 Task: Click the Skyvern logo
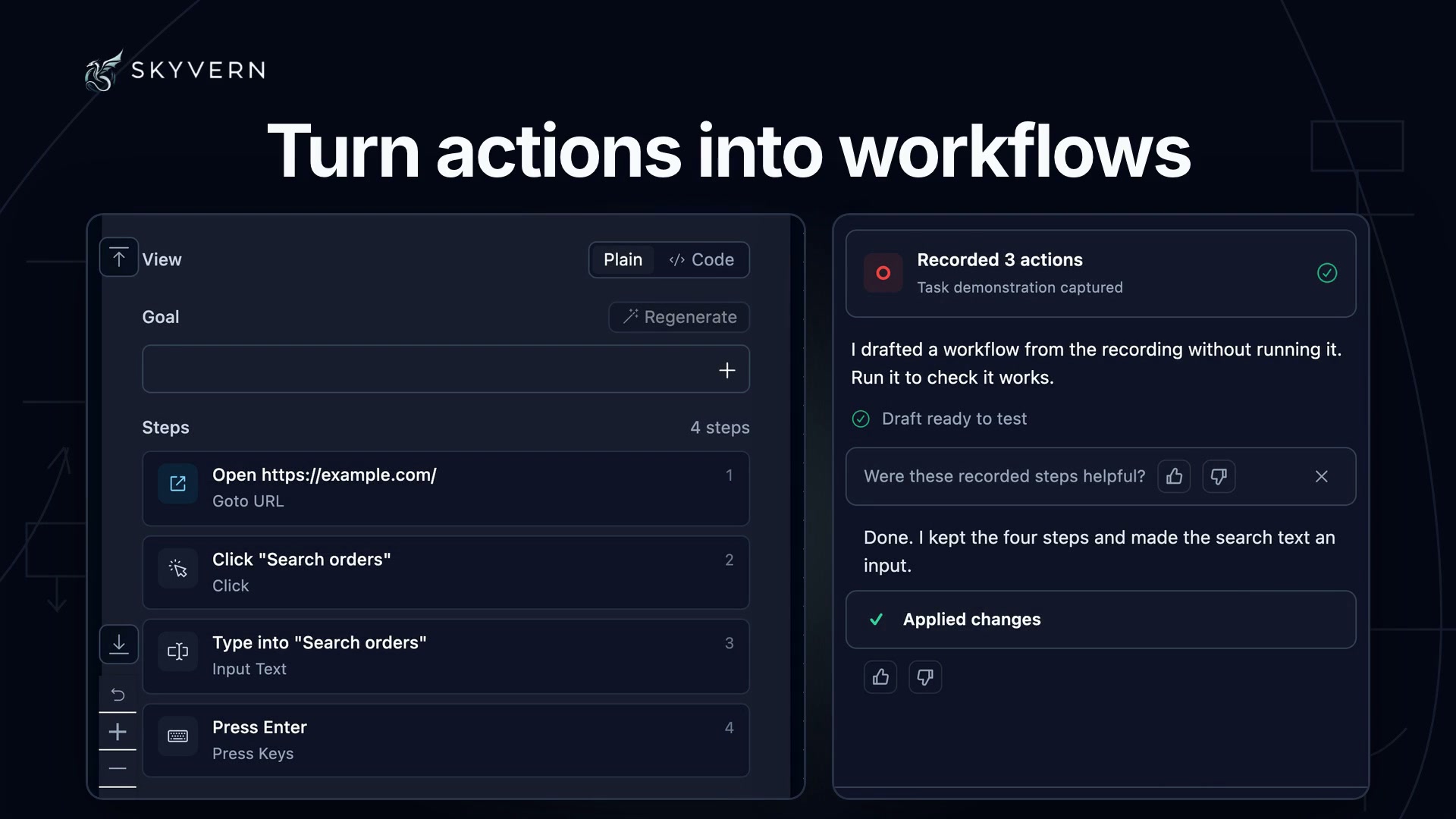[x=175, y=71]
